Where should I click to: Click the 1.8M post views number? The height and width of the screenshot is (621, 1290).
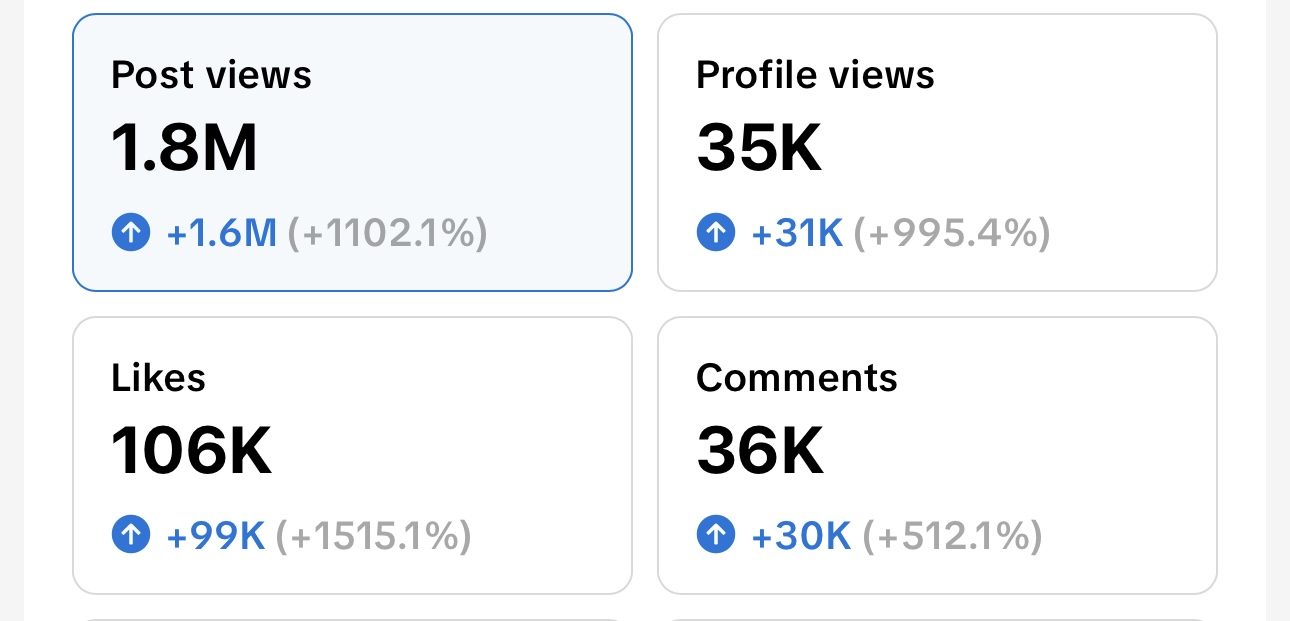tap(185, 150)
